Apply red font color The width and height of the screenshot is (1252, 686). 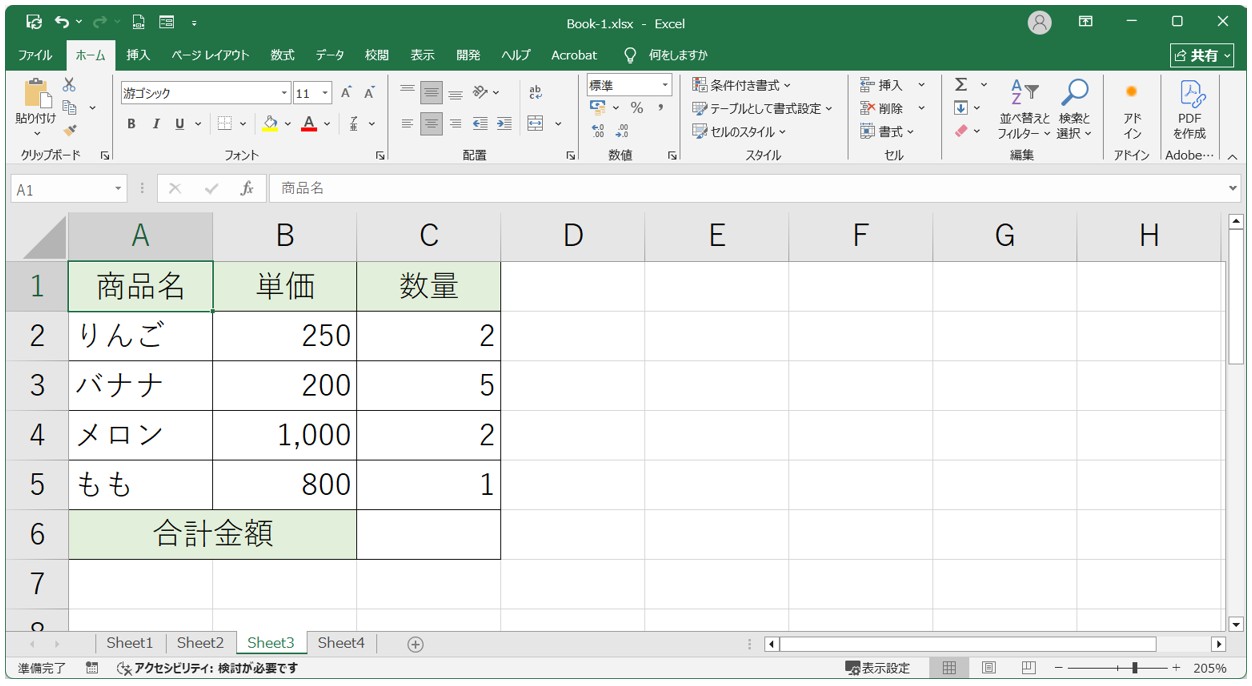(x=309, y=124)
